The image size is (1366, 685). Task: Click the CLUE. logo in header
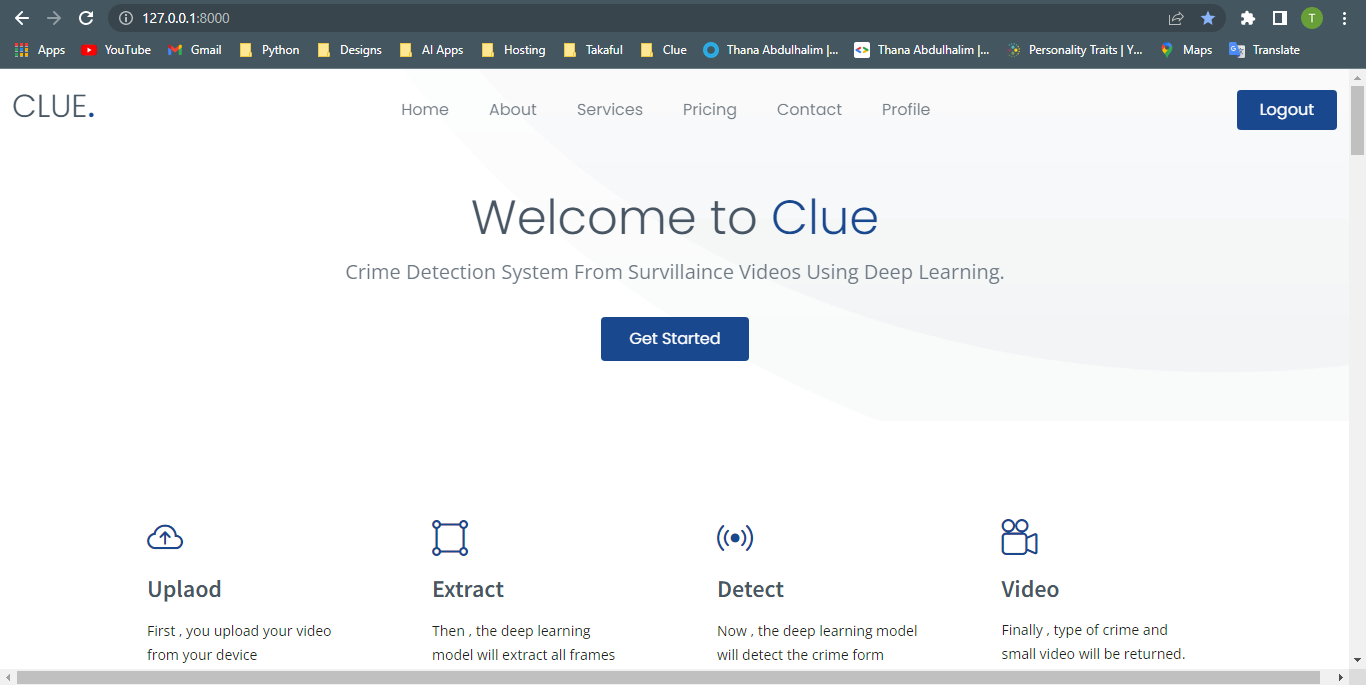[54, 107]
